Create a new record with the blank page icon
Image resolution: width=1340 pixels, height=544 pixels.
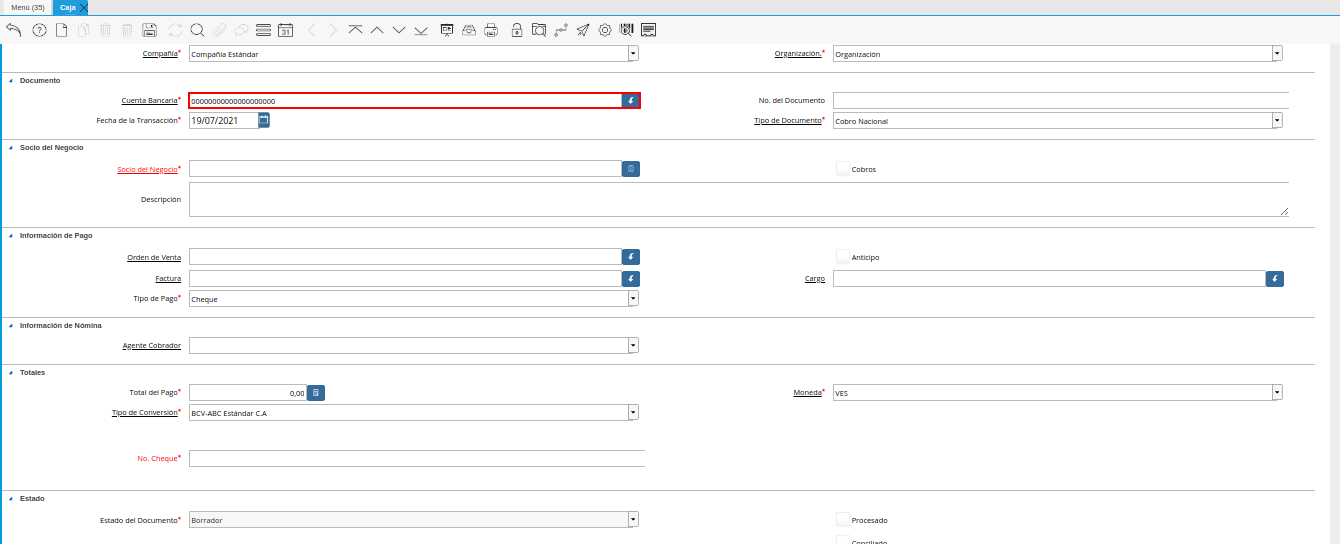[61, 30]
